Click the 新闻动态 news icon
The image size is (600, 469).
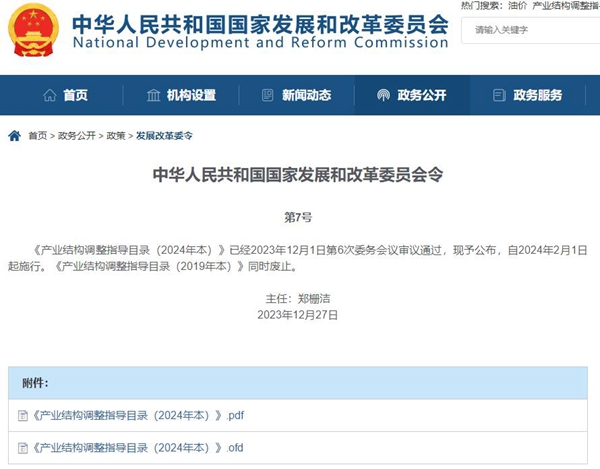[x=267, y=95]
